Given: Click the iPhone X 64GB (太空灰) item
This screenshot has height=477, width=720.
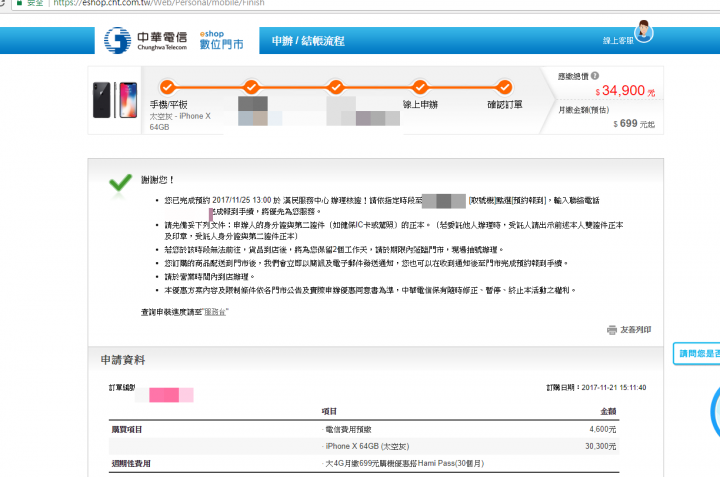Looking at the screenshot, I should [x=366, y=446].
